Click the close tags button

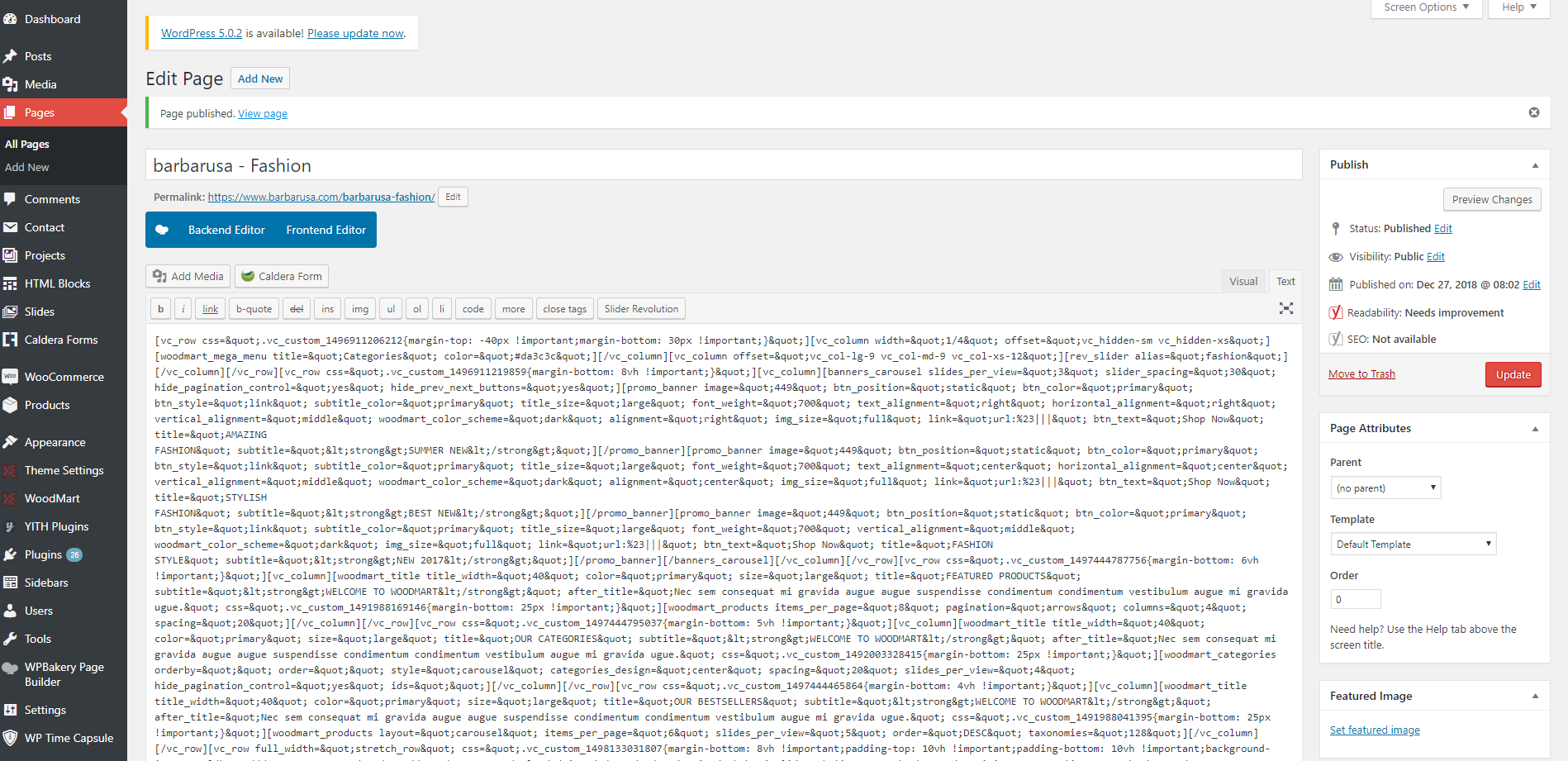coord(565,309)
